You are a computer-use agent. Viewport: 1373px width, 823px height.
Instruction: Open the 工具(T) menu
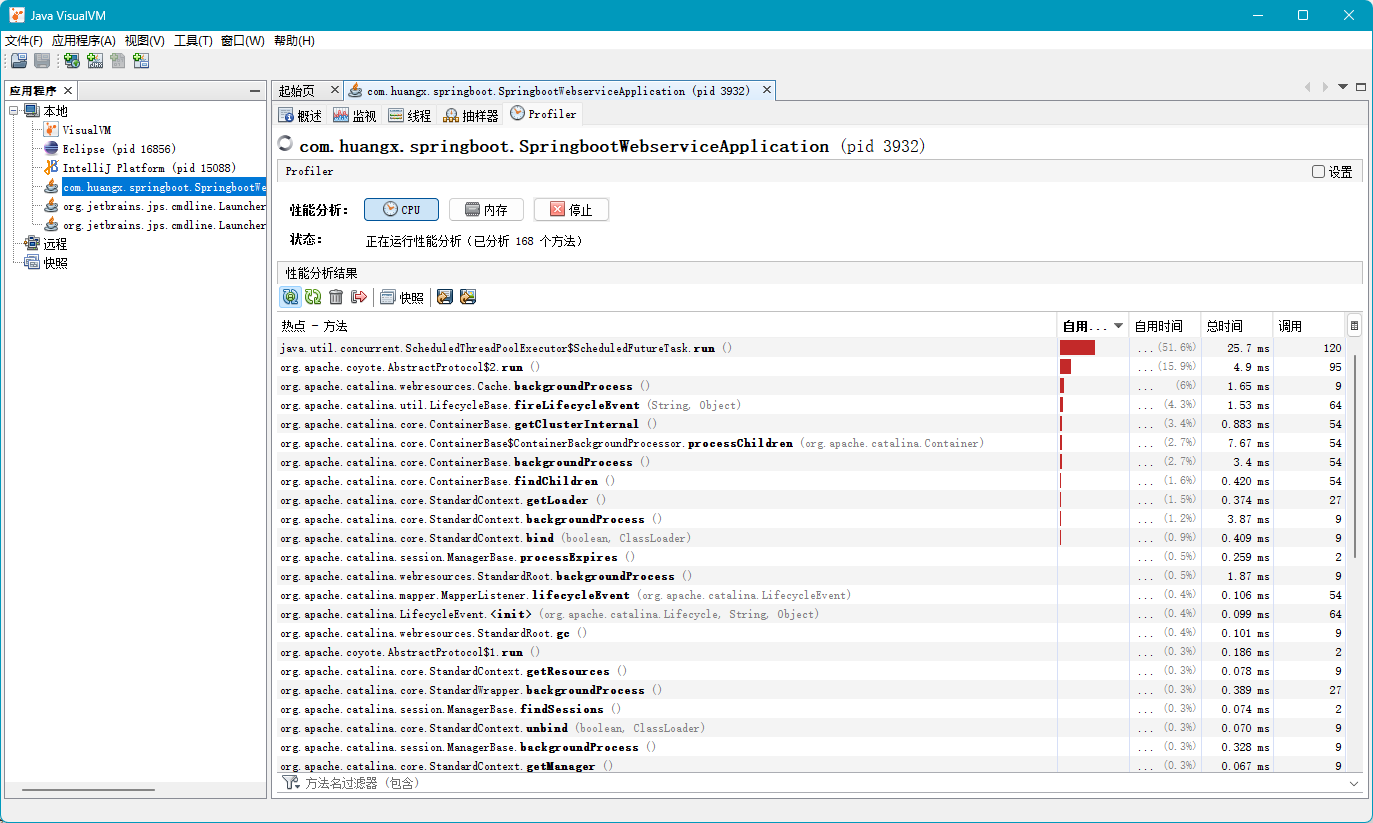click(193, 41)
